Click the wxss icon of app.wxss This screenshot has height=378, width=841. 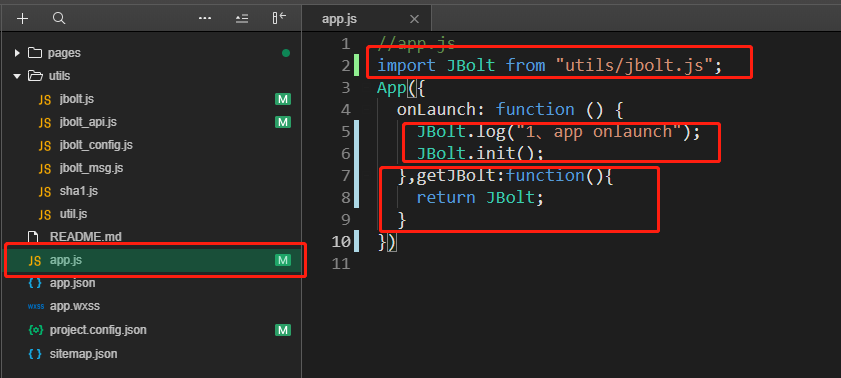(35, 307)
